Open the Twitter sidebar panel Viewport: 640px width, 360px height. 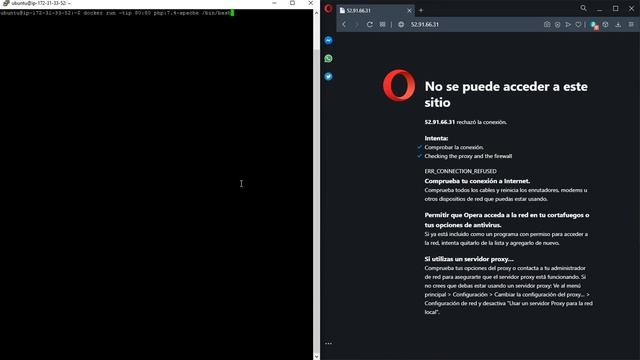click(x=328, y=76)
